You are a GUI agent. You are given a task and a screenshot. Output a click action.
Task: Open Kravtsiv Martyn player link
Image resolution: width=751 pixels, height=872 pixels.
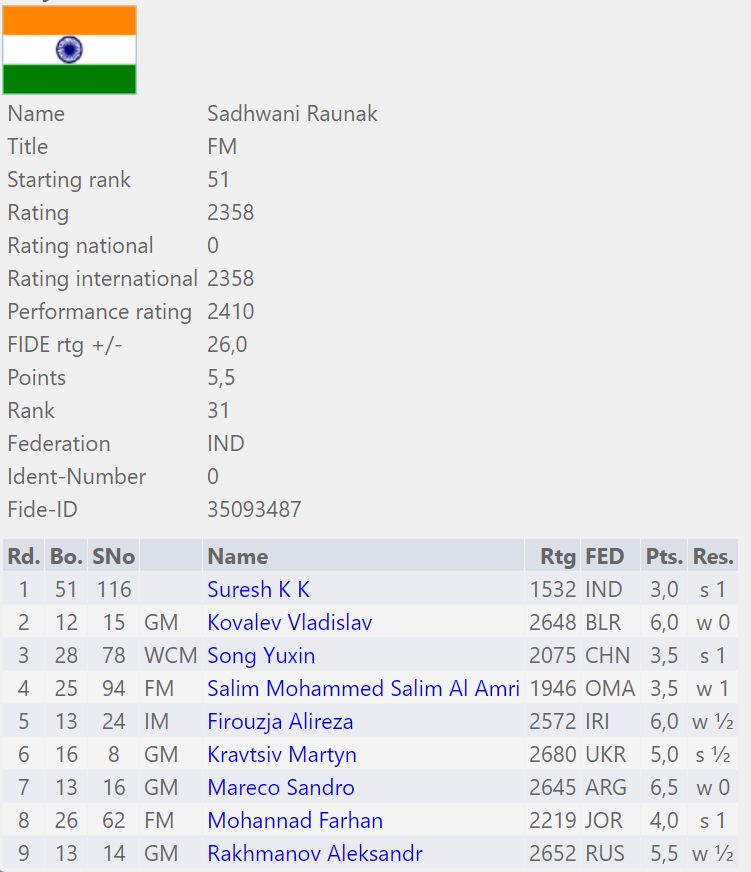(x=282, y=754)
